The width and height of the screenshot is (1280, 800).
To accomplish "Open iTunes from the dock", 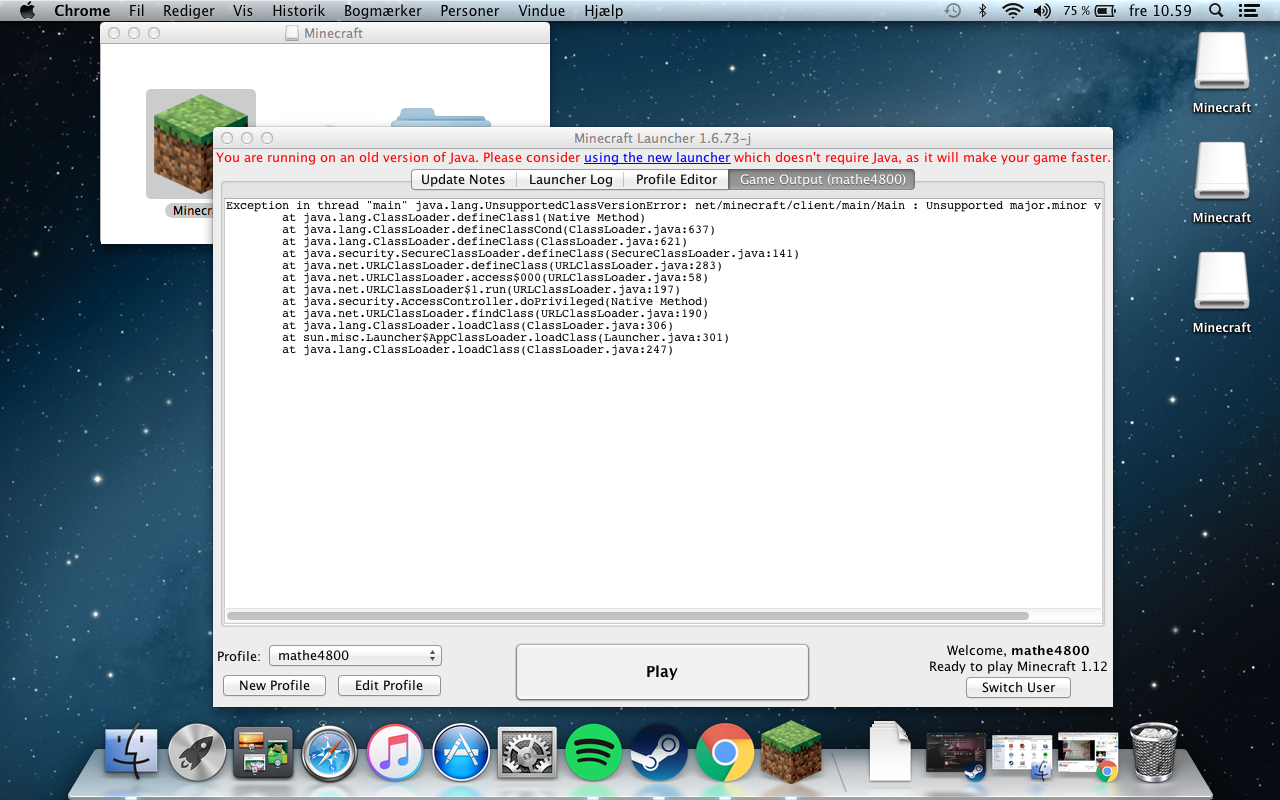I will (x=395, y=752).
